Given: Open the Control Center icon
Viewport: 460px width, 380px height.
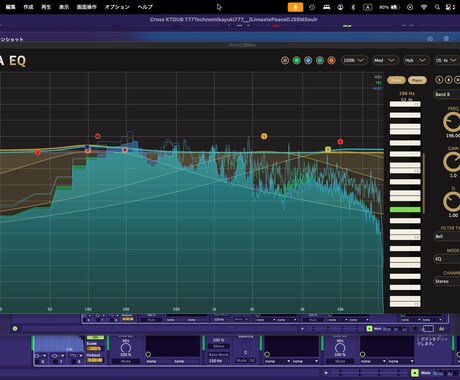Looking at the screenshot, I should pos(450,7).
